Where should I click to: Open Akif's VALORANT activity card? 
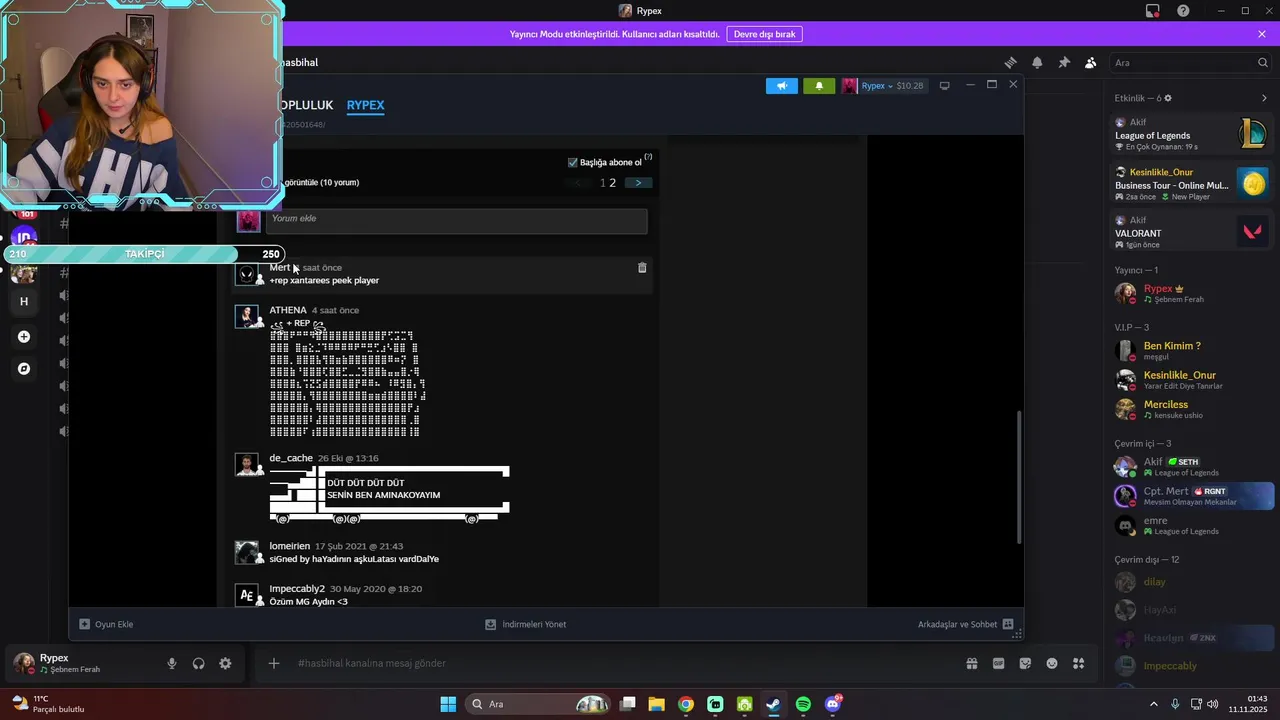[1191, 232]
